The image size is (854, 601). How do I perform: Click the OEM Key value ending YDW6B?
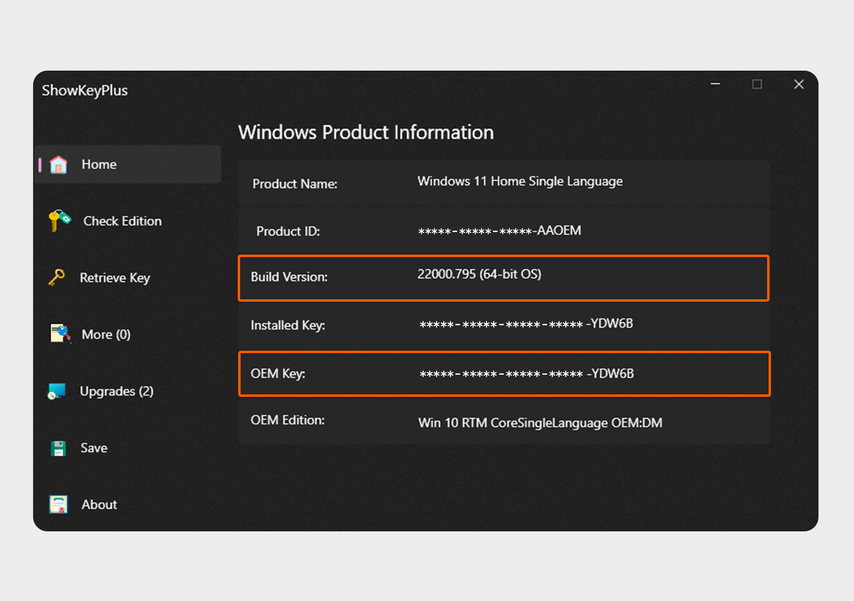click(526, 374)
